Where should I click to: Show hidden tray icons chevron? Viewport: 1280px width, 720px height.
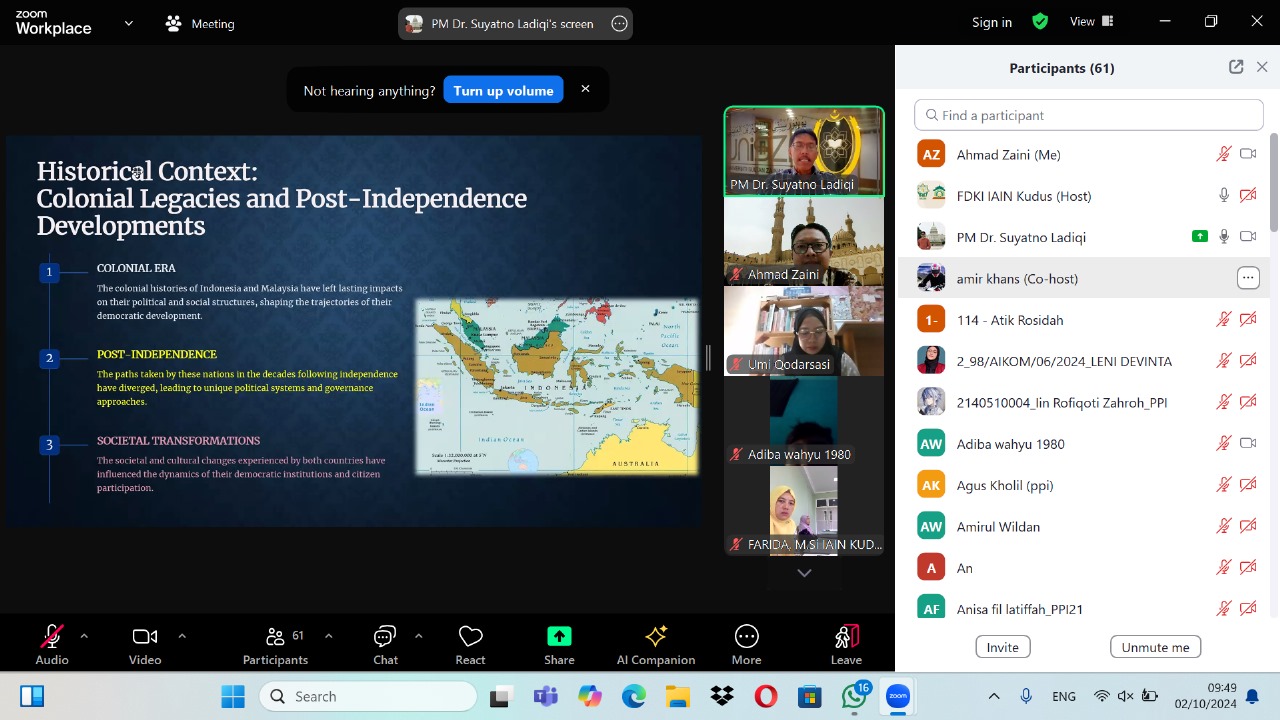click(993, 696)
